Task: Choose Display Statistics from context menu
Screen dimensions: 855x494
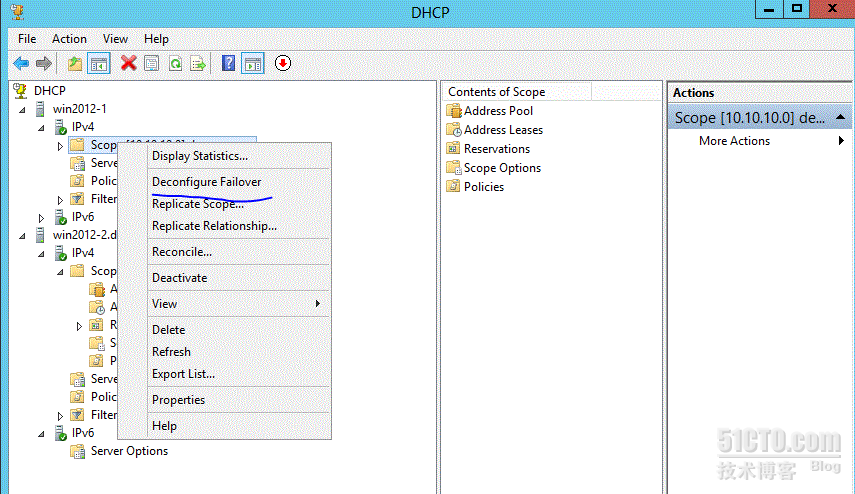Action: click(239, 156)
